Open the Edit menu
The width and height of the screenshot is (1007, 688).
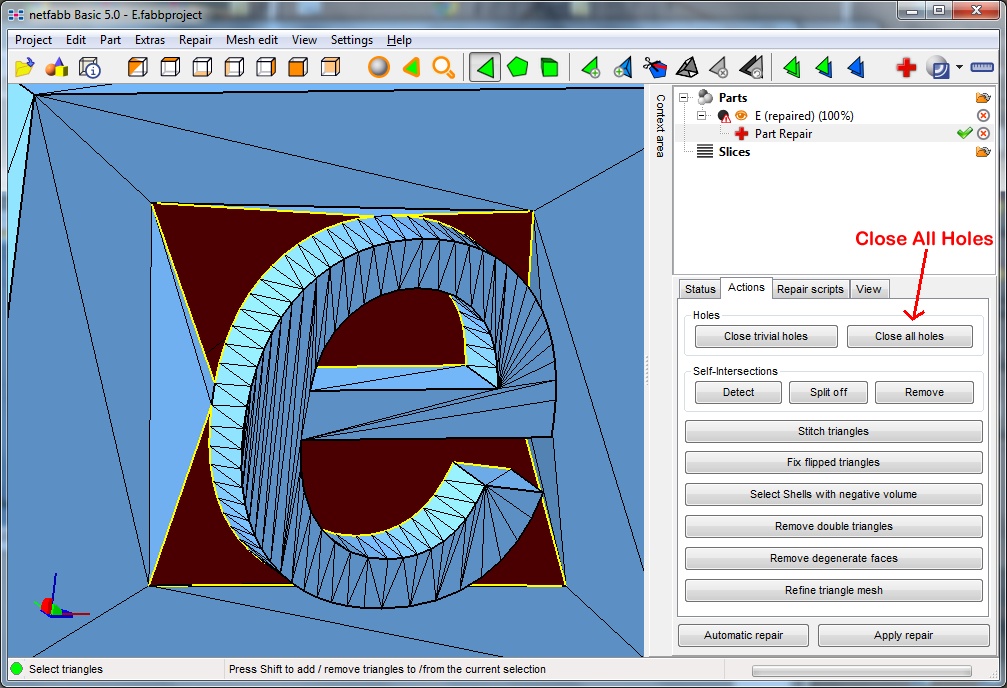tap(76, 40)
